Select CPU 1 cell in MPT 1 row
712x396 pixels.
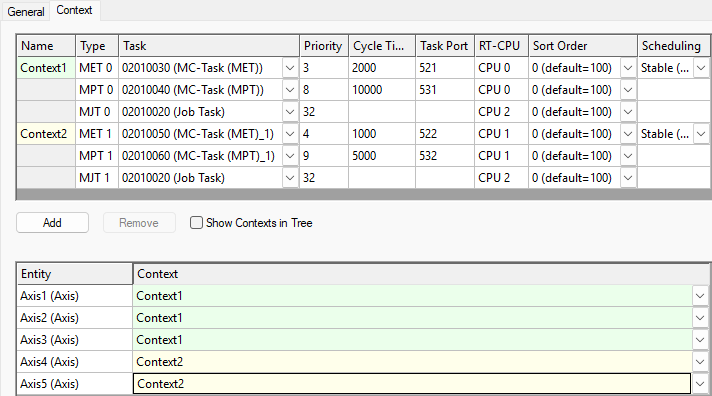tap(501, 156)
